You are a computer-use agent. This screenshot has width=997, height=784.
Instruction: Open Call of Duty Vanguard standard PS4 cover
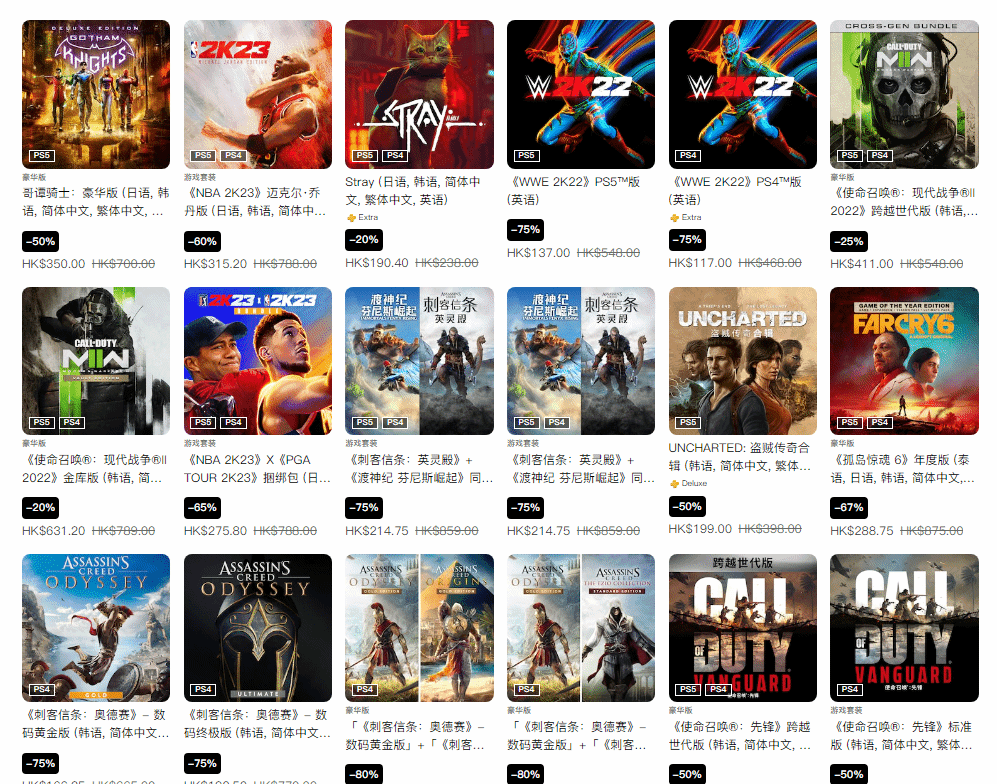904,628
